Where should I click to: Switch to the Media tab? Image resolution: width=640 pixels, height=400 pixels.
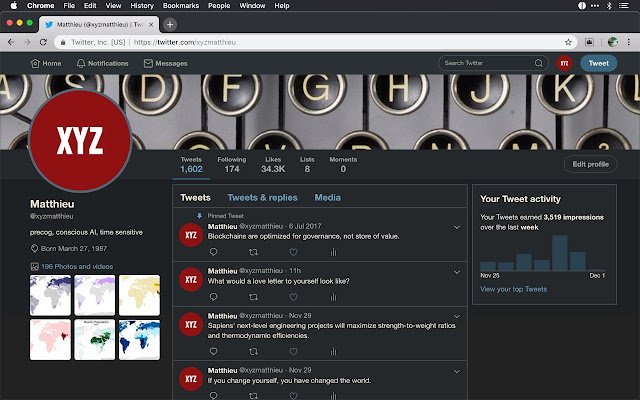327,198
